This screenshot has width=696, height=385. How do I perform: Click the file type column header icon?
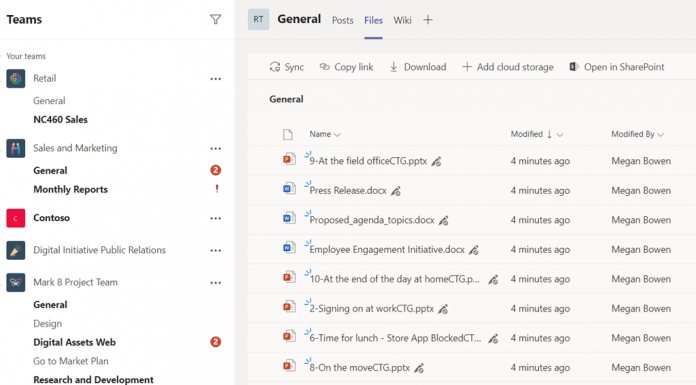[288, 135]
